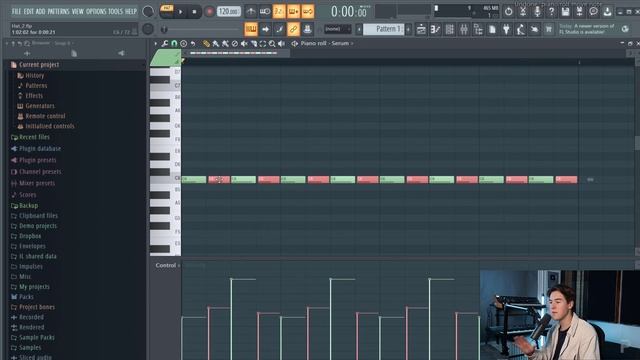The height and width of the screenshot is (360, 640).
Task: Select the Select (dashed rectangle) tool in the piano roll
Action: click(x=262, y=44)
